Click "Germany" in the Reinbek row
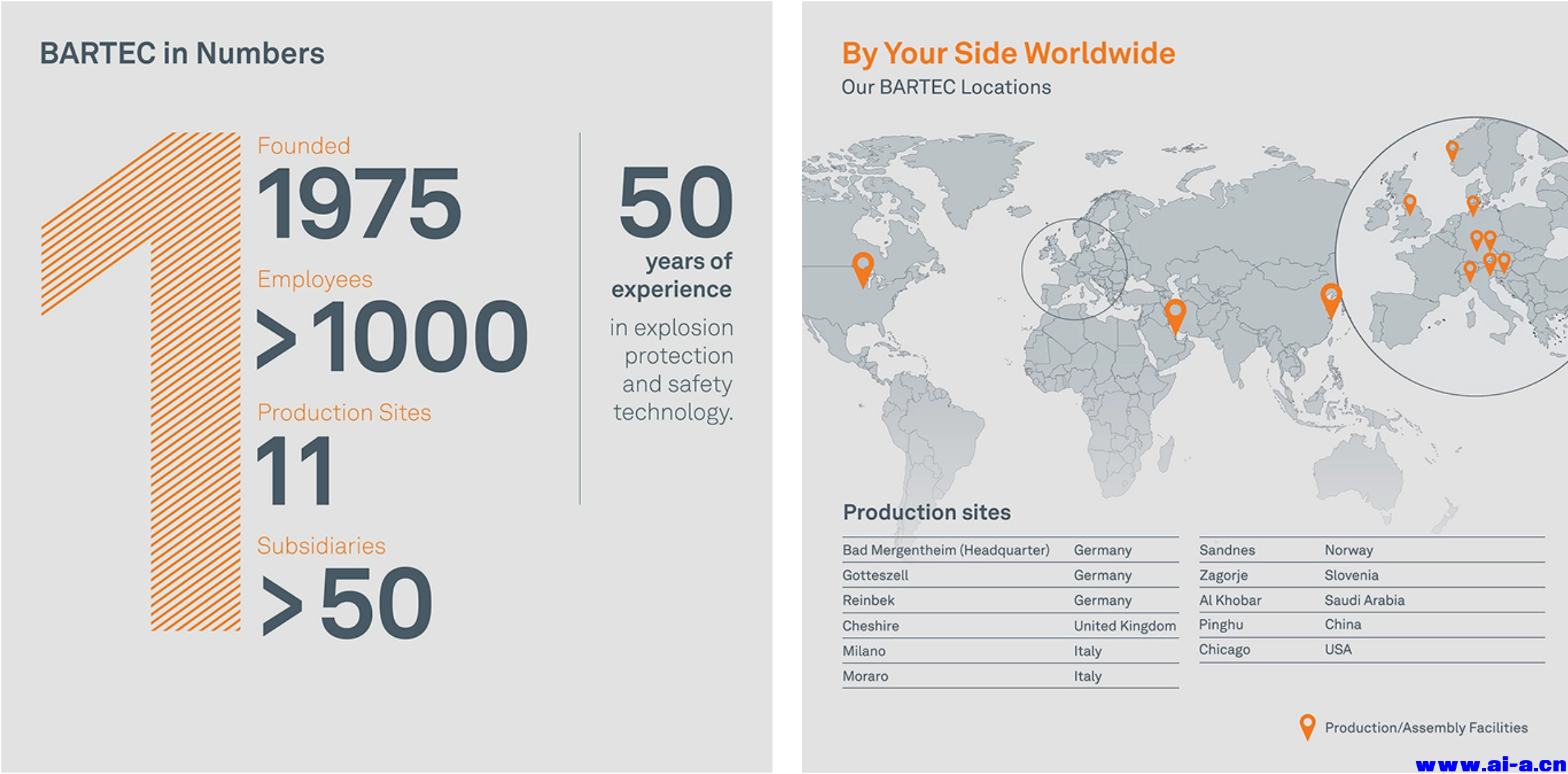Screen dimensions: 1568x774 click(x=1102, y=600)
